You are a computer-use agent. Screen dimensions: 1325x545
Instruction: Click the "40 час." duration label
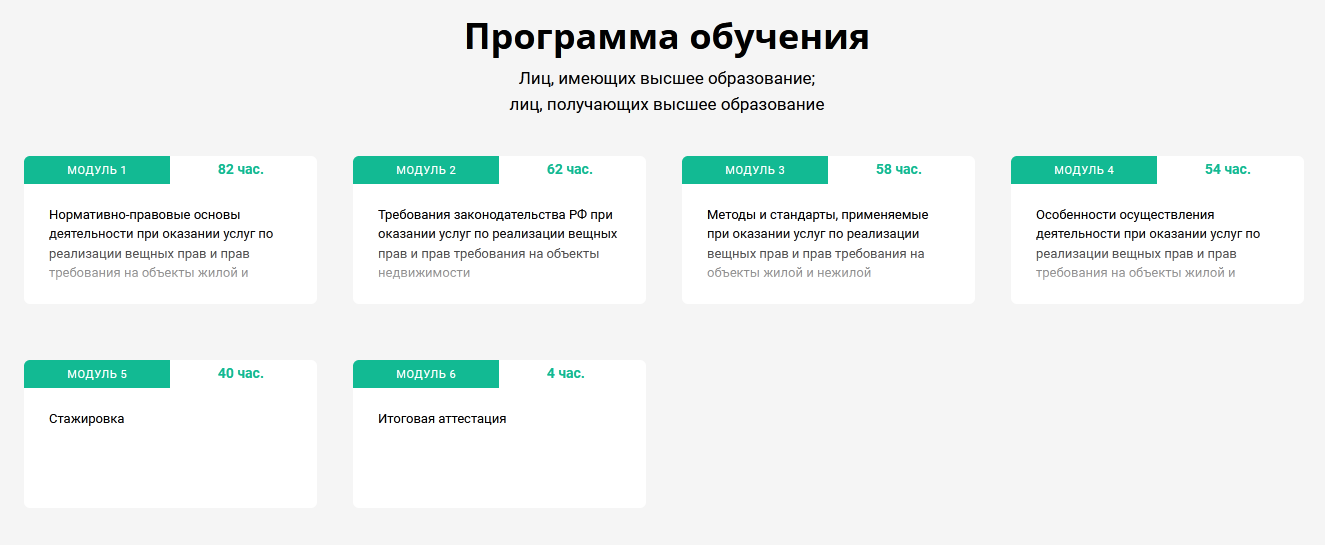pos(241,373)
